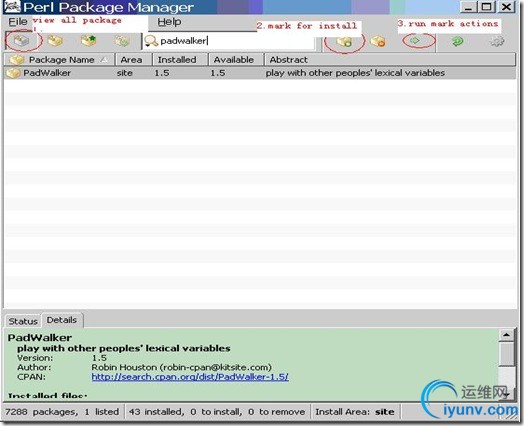Click the PadWalker abstract text 'play with other peoples'
Viewport: 524px width, 426px height.
pyautogui.click(x=355, y=73)
